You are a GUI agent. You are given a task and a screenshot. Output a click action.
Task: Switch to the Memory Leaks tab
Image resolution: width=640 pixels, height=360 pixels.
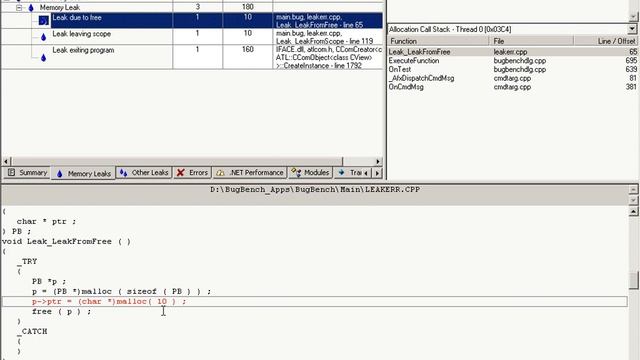click(x=83, y=173)
